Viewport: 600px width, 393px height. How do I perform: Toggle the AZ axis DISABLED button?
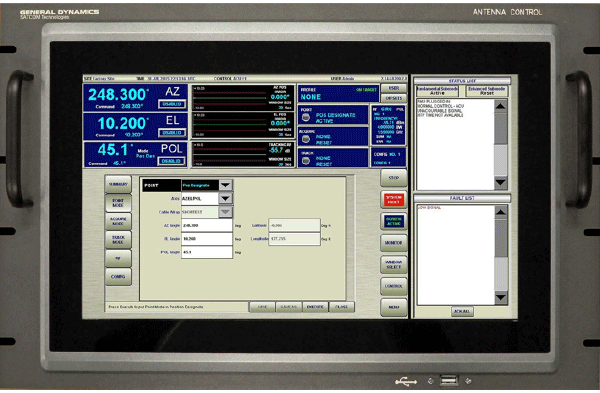[172, 104]
